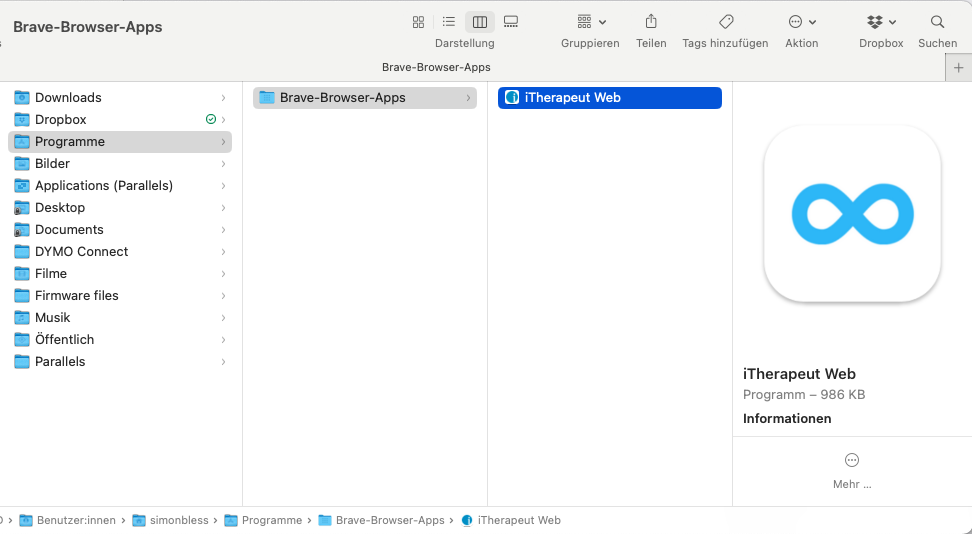Go to Programme in path bar
Screen dimensions: 972x534
(x=263, y=520)
